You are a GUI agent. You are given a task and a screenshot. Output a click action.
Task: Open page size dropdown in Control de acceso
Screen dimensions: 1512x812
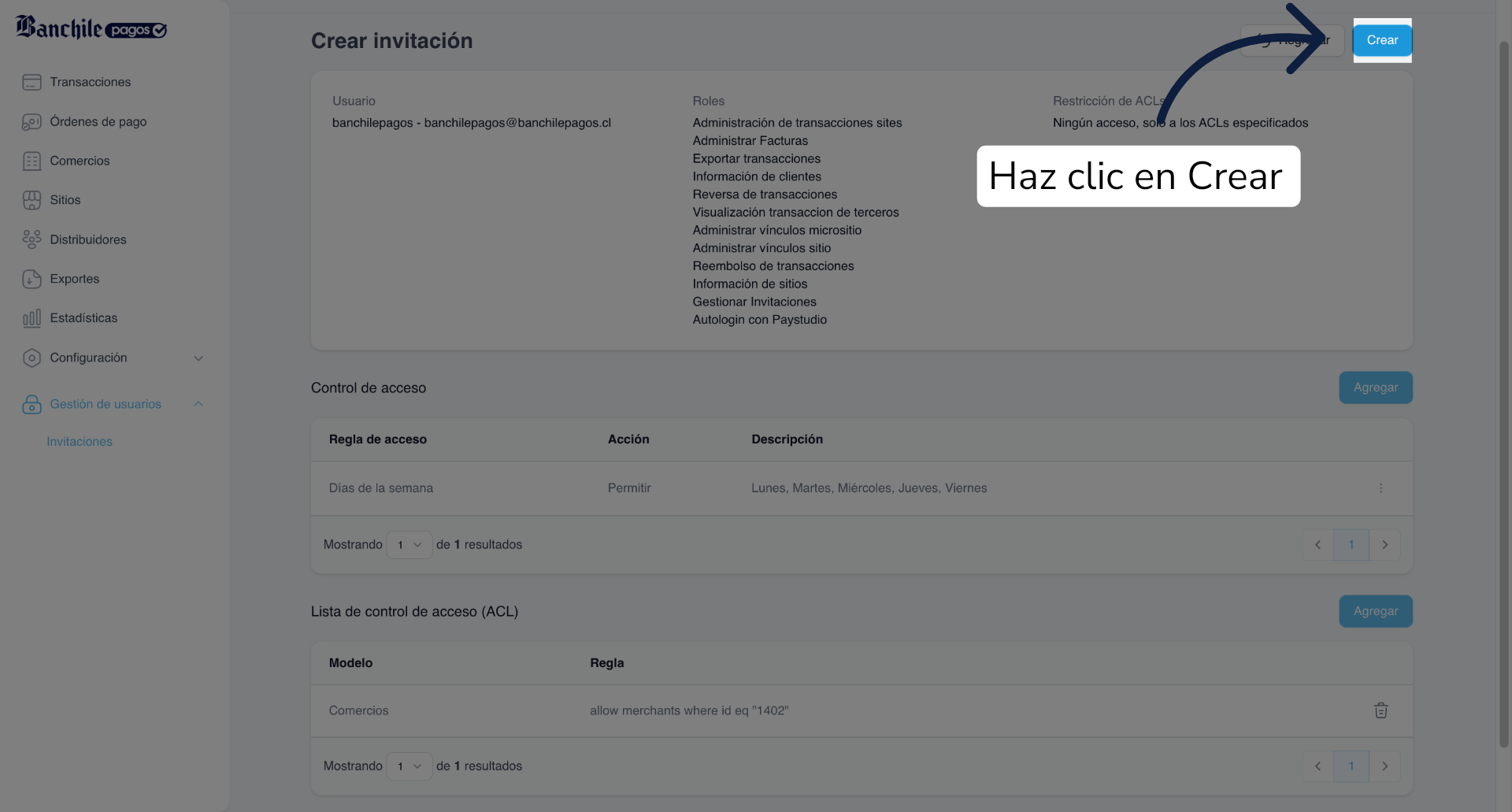pyautogui.click(x=409, y=545)
